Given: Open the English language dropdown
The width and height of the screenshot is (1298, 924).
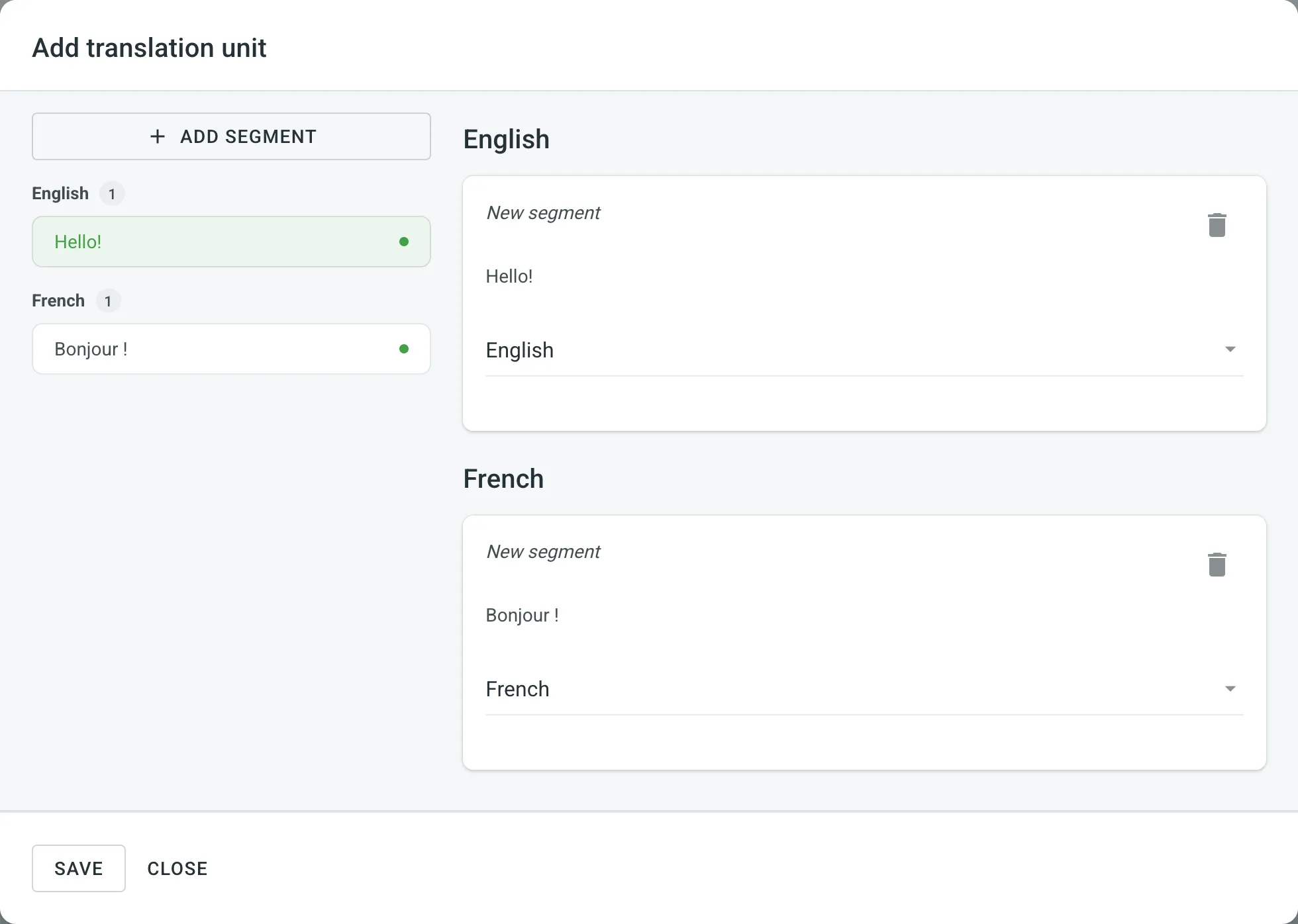Looking at the screenshot, I should 1230,349.
